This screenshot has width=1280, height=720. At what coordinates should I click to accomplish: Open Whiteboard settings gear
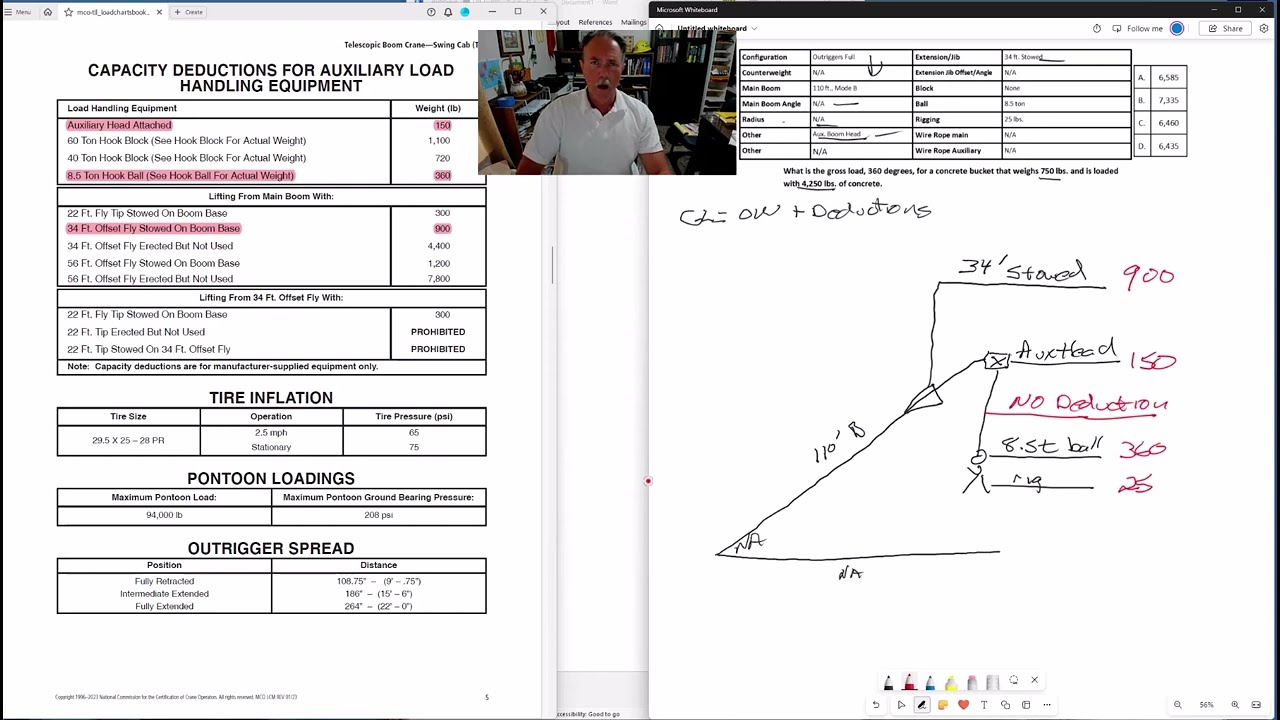1264,29
